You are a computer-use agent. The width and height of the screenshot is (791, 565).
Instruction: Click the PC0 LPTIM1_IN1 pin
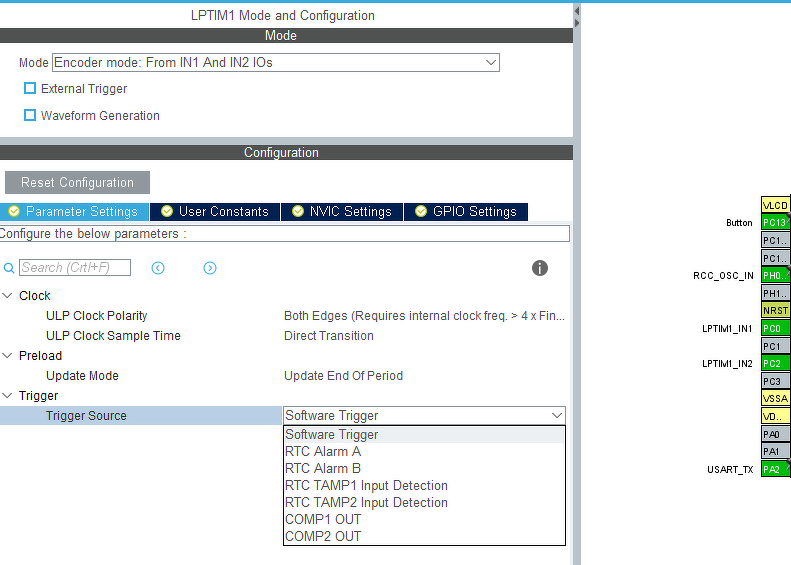point(775,328)
